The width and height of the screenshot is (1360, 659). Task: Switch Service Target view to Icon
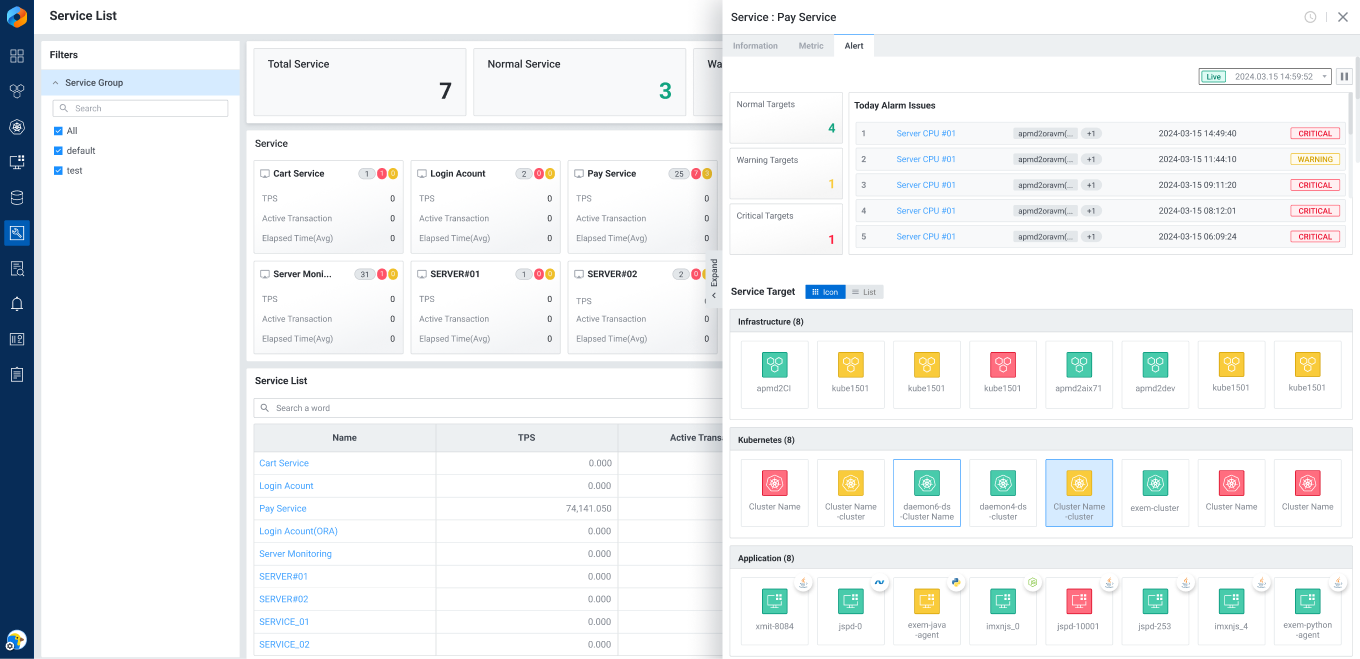825,292
